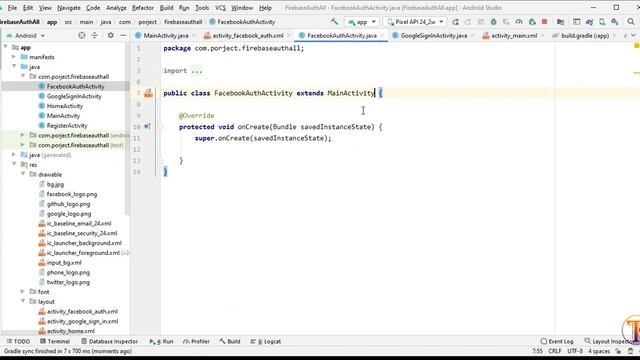
Task: Collapse the layout folder
Action: (x=23, y=301)
